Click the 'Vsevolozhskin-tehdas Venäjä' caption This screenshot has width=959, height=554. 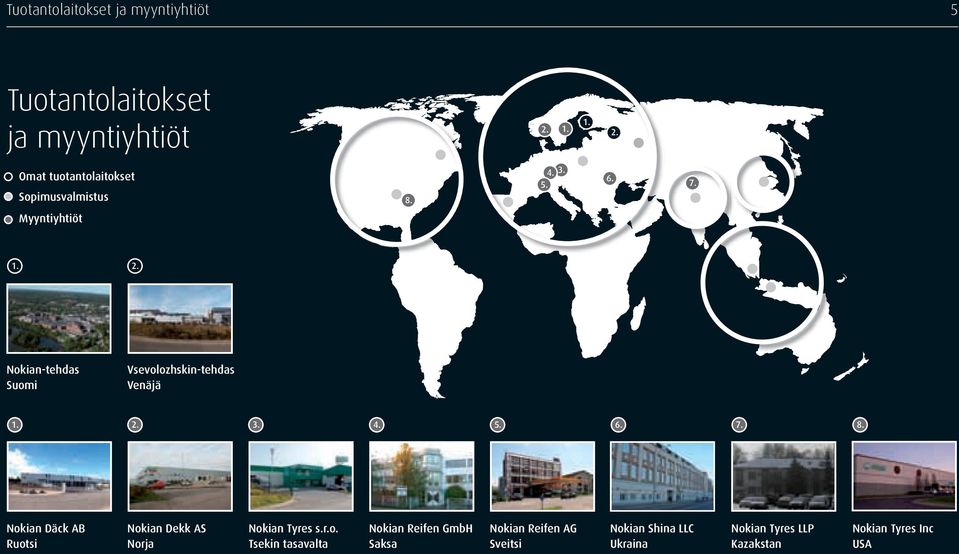[x=180, y=377]
